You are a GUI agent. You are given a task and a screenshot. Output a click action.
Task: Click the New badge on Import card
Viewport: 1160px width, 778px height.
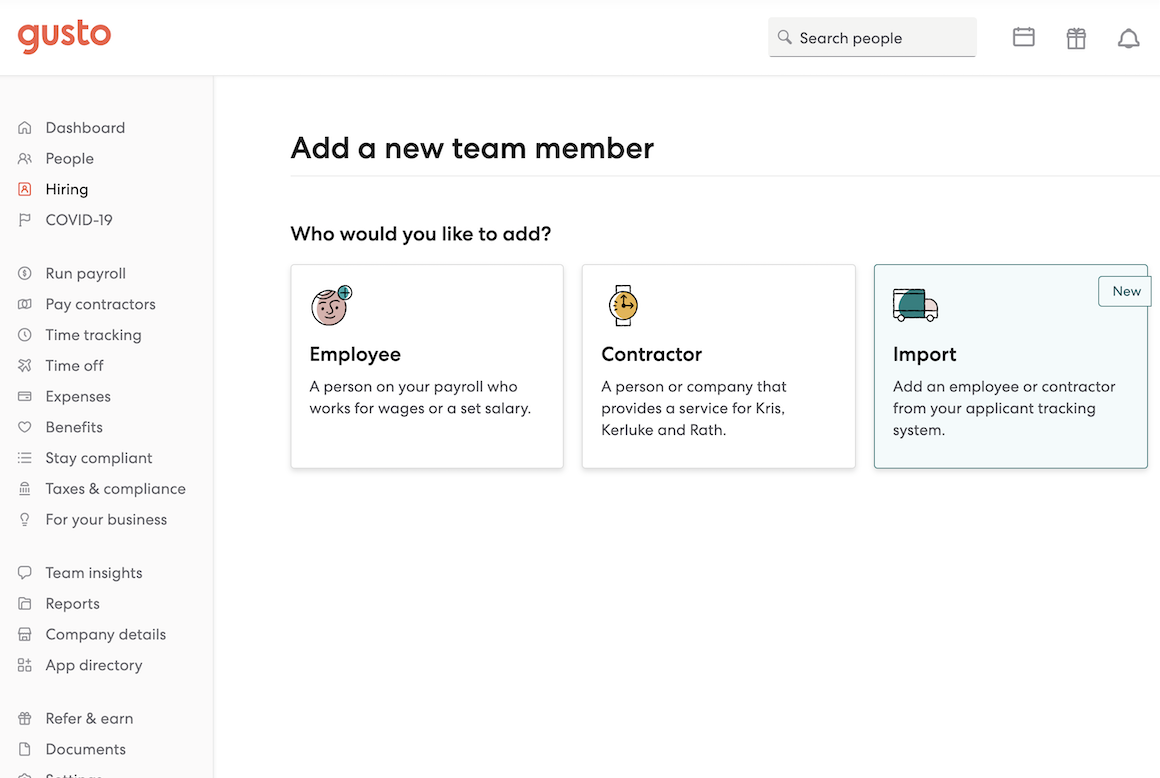[1125, 291]
